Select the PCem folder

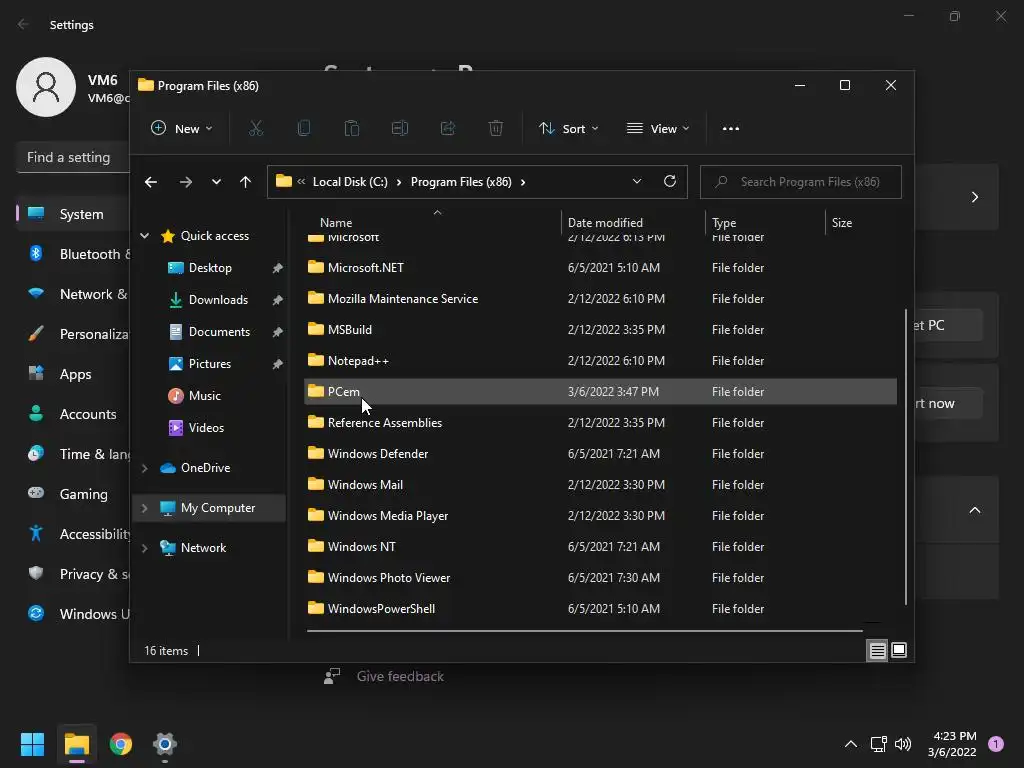click(600, 392)
